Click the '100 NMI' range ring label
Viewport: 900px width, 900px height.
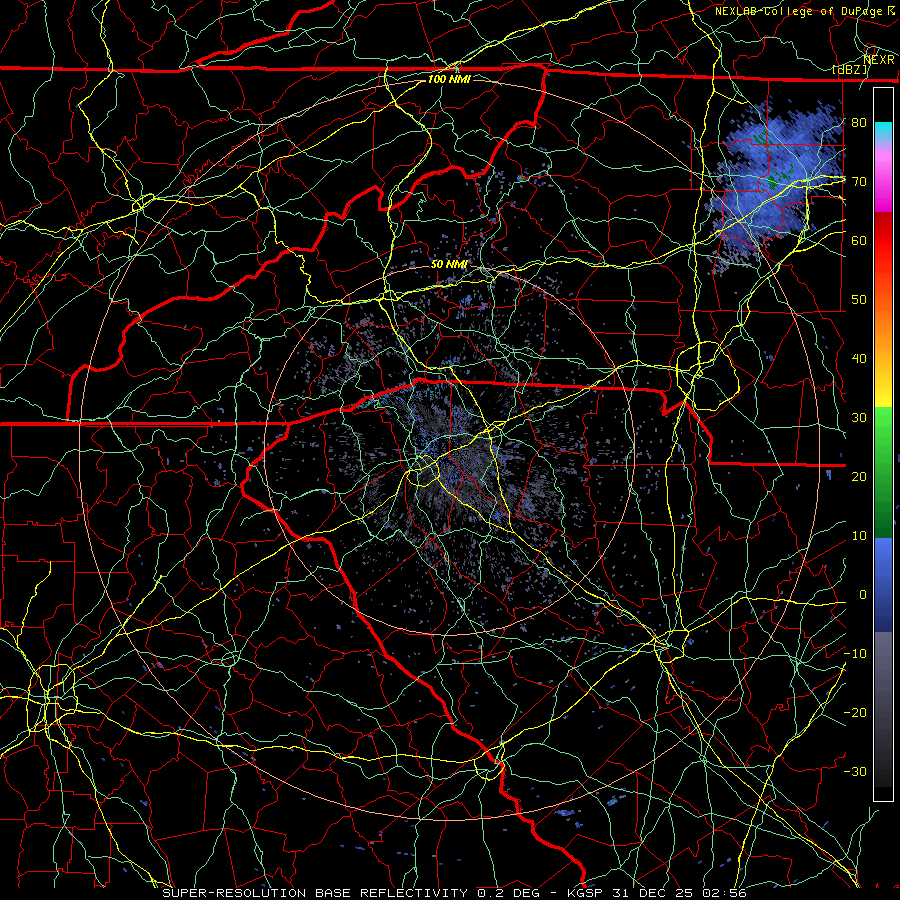(449, 79)
